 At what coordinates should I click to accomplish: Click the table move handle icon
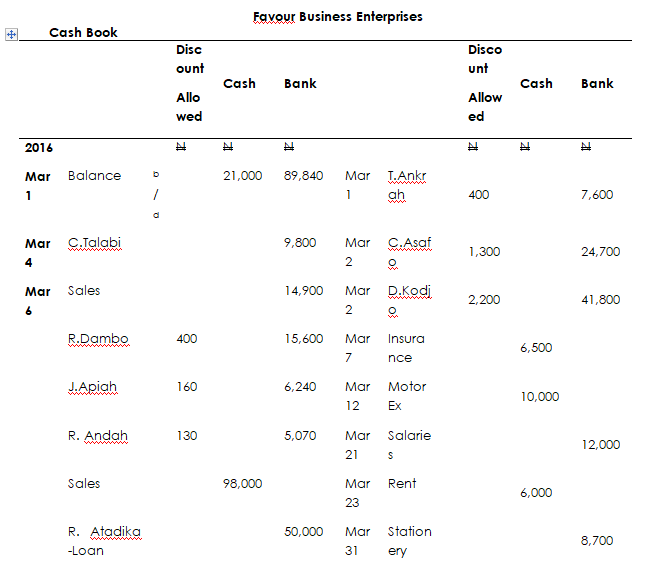pyautogui.click(x=11, y=34)
